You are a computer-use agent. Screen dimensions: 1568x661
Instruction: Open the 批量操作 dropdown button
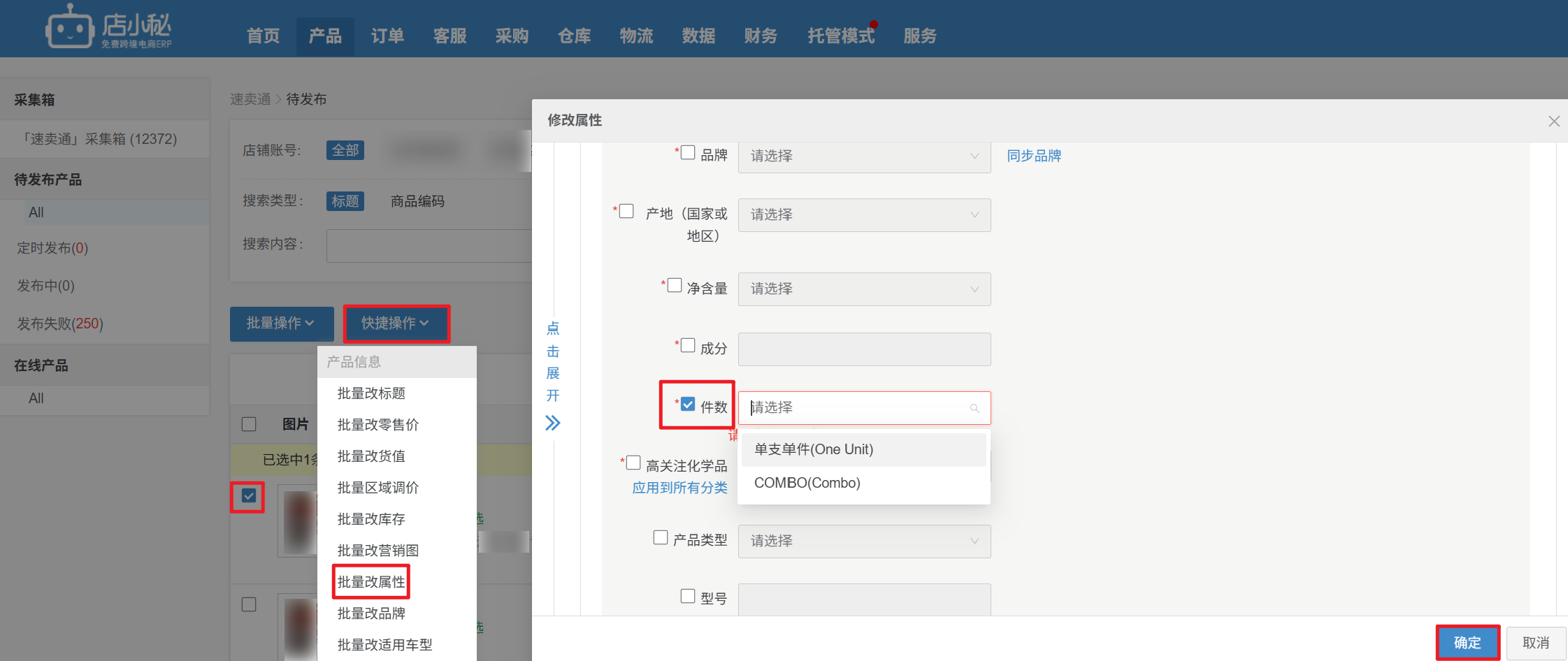point(280,324)
